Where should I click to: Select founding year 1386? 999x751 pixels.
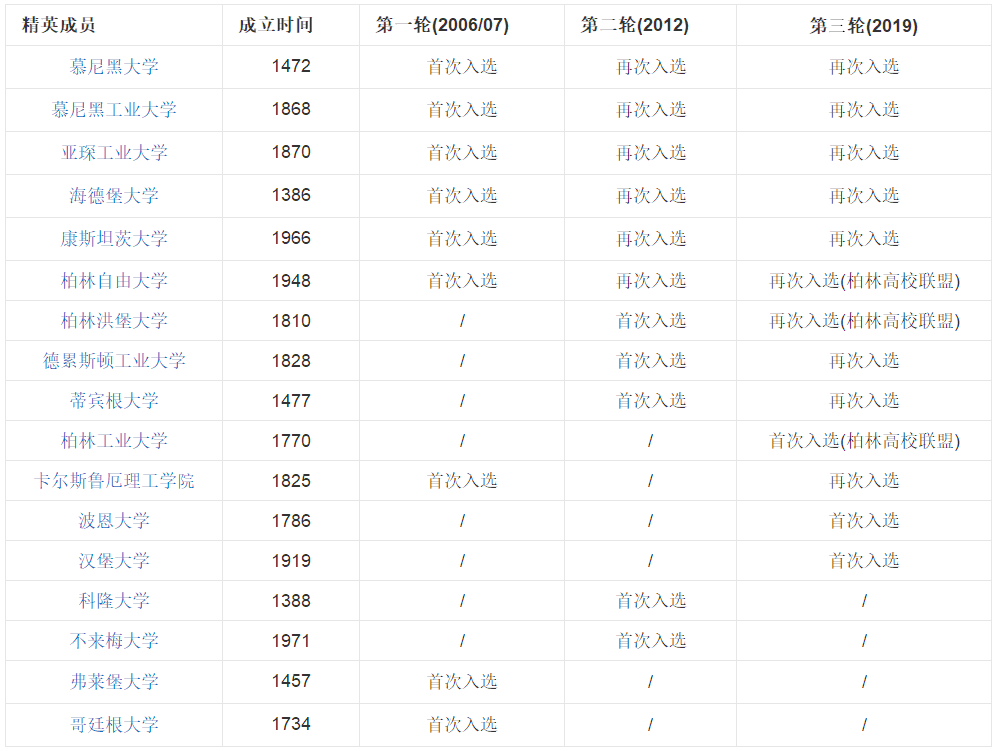291,195
